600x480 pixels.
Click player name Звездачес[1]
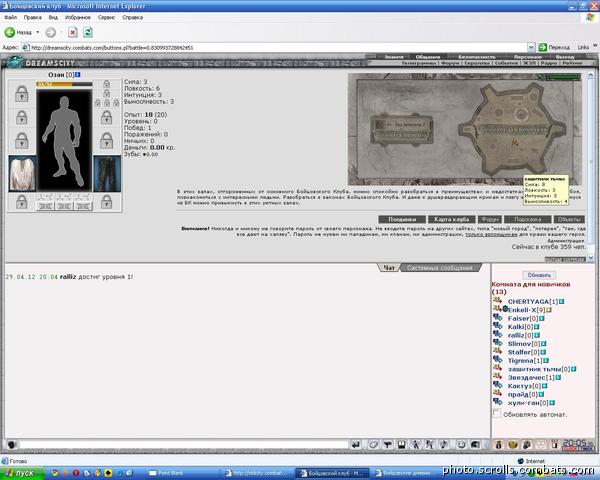[531, 377]
